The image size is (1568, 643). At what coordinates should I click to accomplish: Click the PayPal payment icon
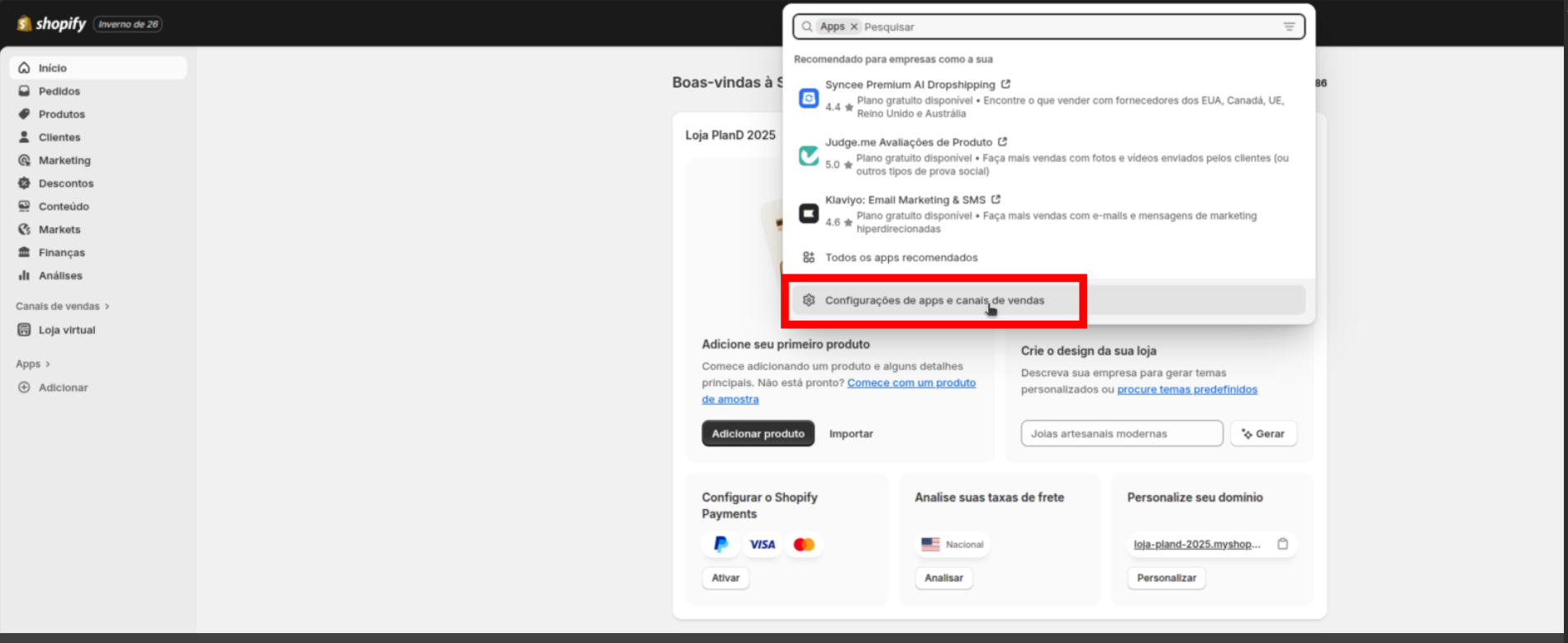(x=720, y=544)
